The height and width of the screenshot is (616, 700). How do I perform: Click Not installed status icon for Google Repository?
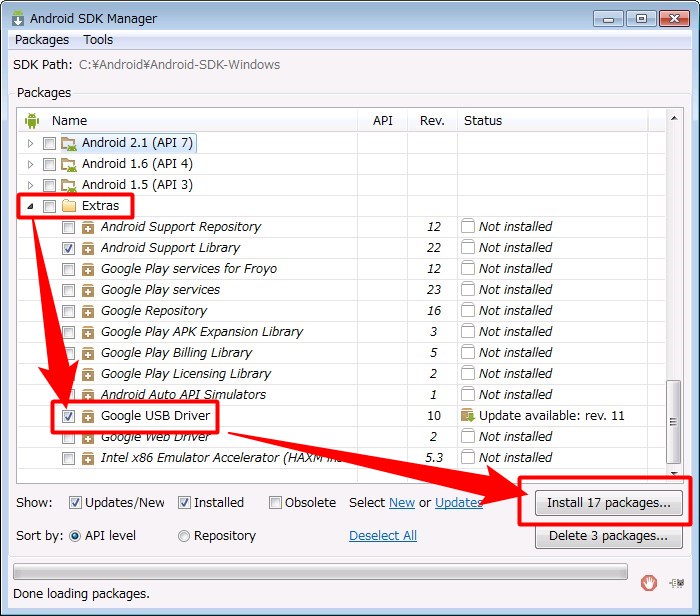click(x=467, y=310)
